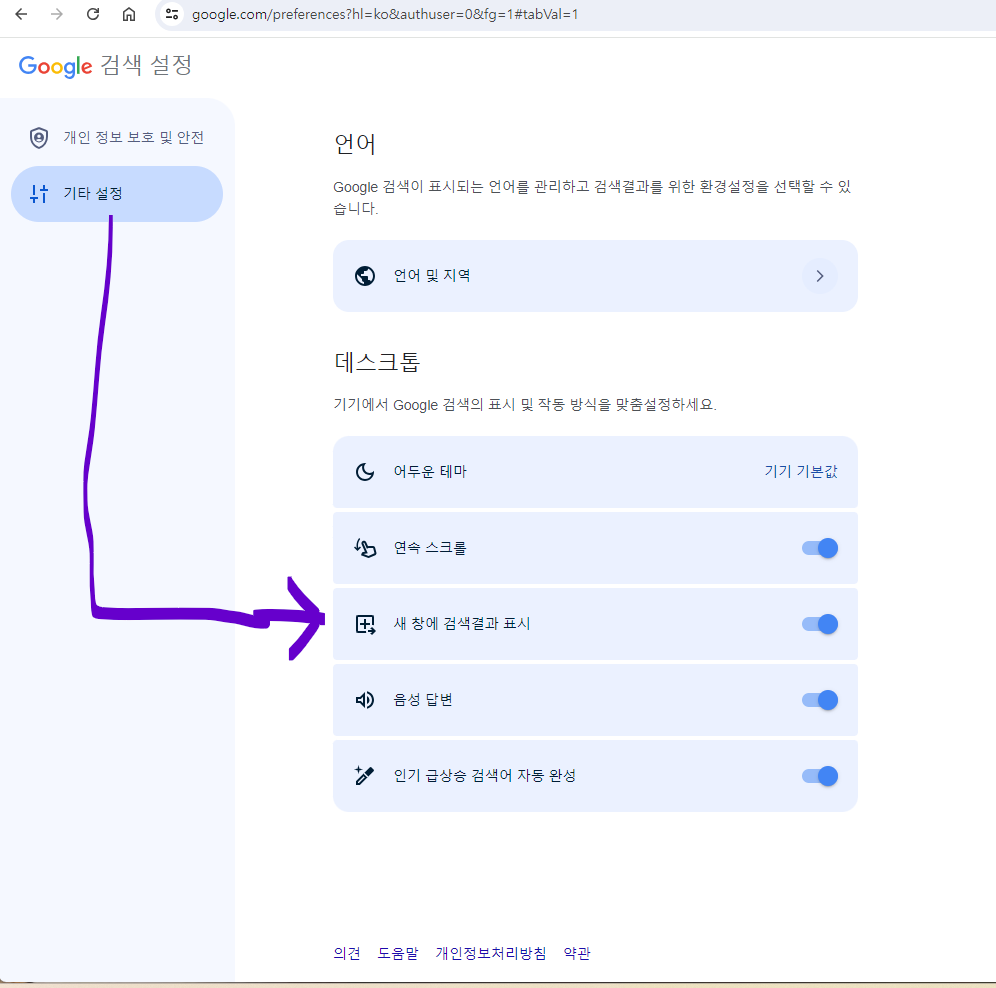Open the 개인정보처리방침 footer link
The width and height of the screenshot is (996, 988).
click(491, 953)
